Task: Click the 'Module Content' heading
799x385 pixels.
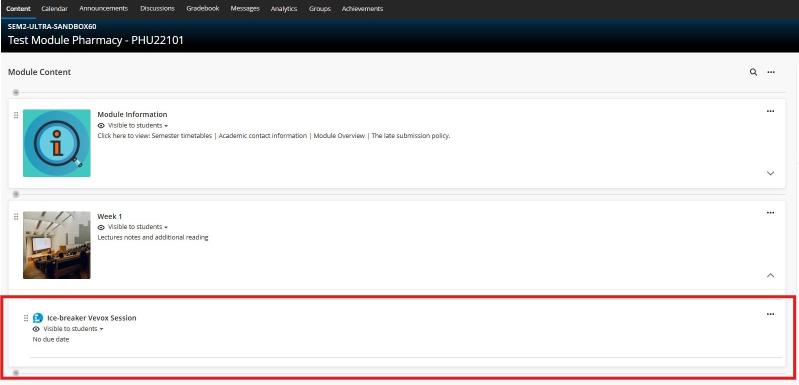Action: pos(39,72)
